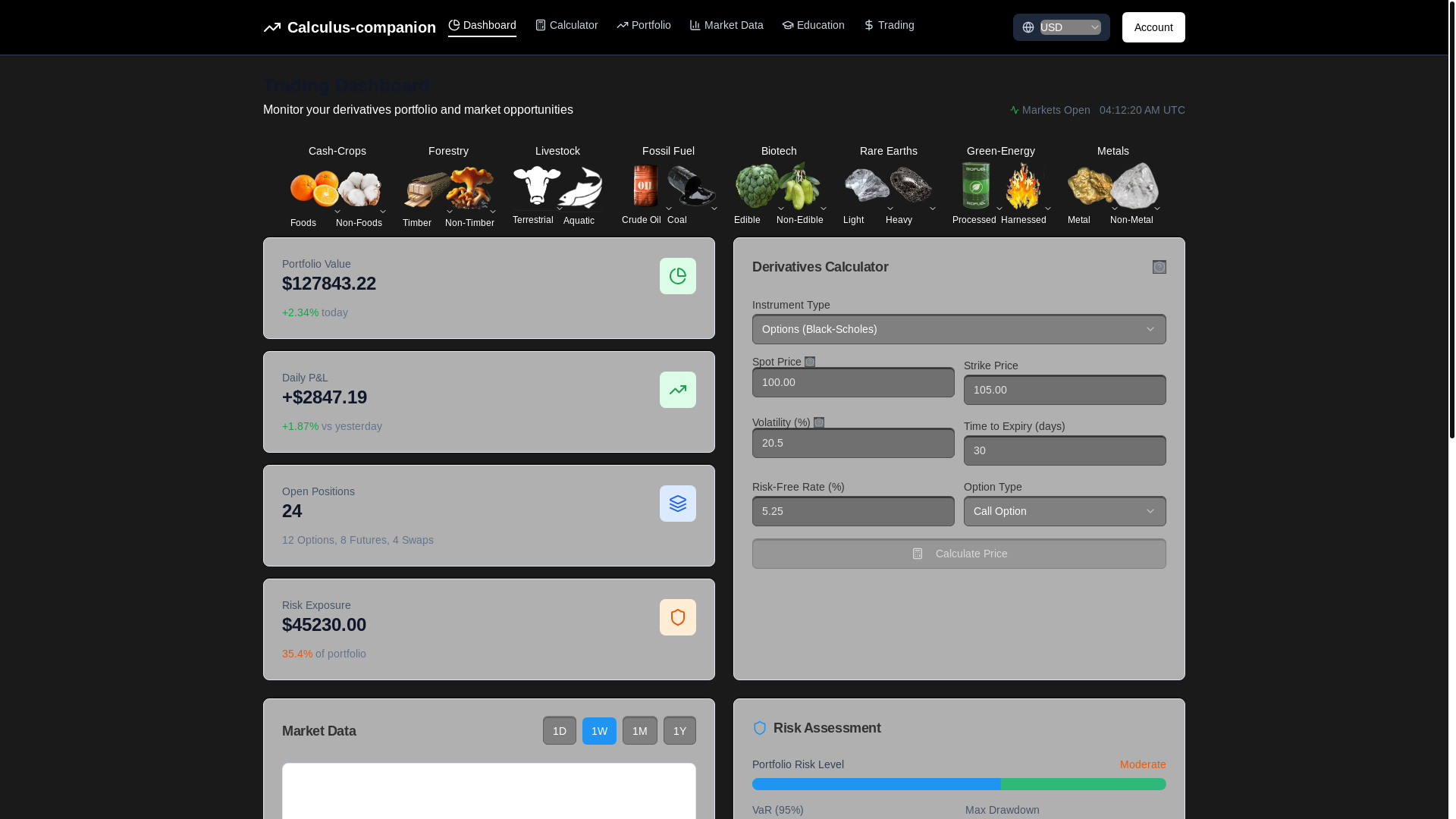Click the Spot Price input field
The width and height of the screenshot is (1456, 819).
coord(853,382)
